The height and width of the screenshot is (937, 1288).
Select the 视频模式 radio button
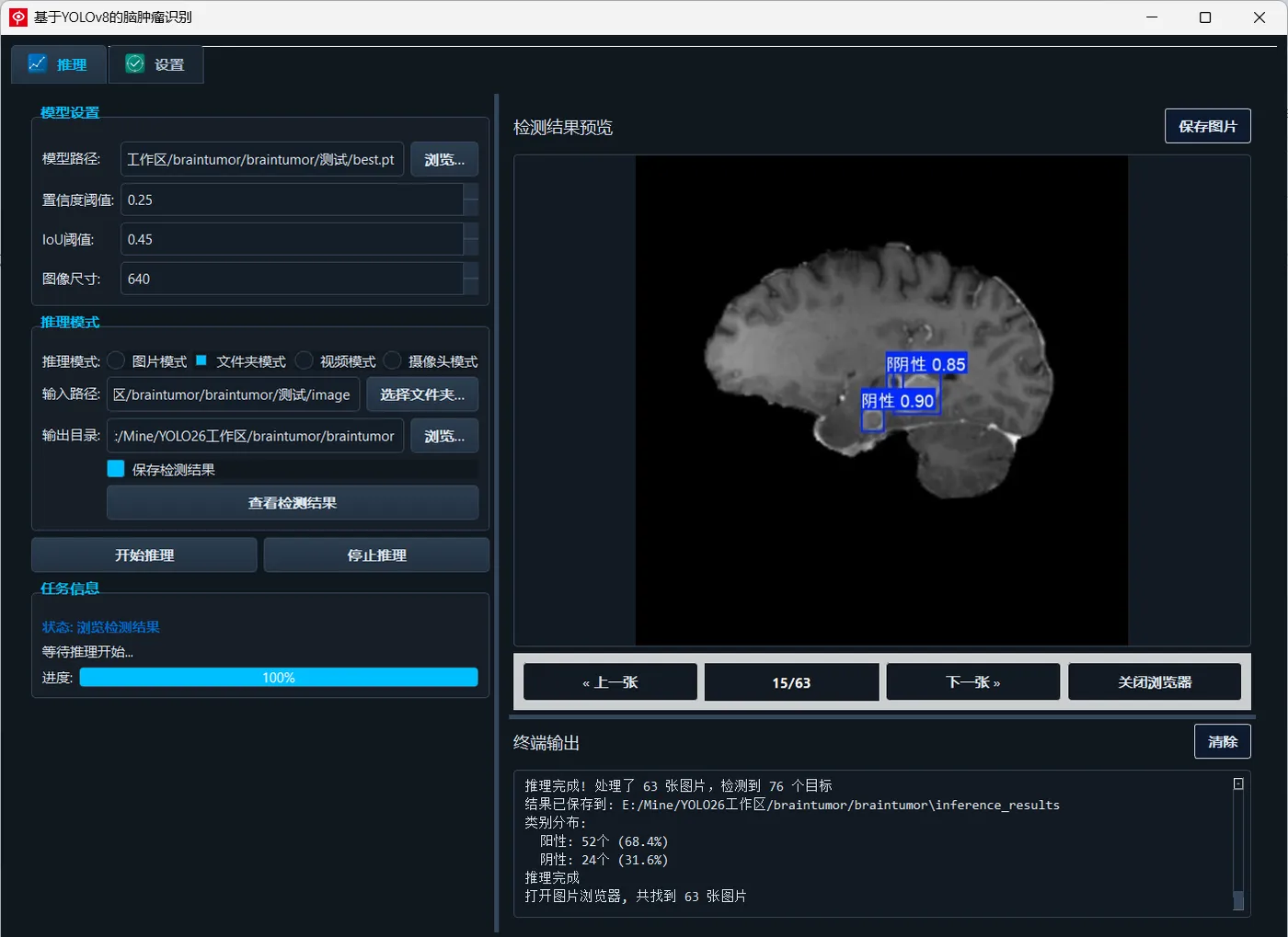pyautogui.click(x=305, y=360)
